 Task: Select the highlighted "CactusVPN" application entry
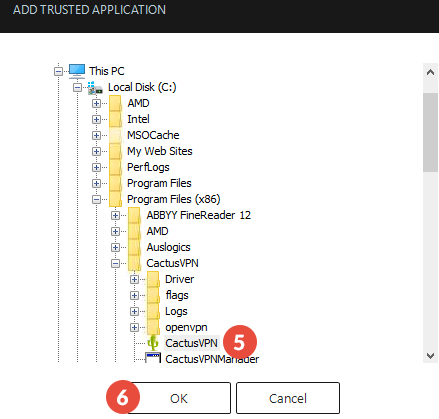(192, 343)
